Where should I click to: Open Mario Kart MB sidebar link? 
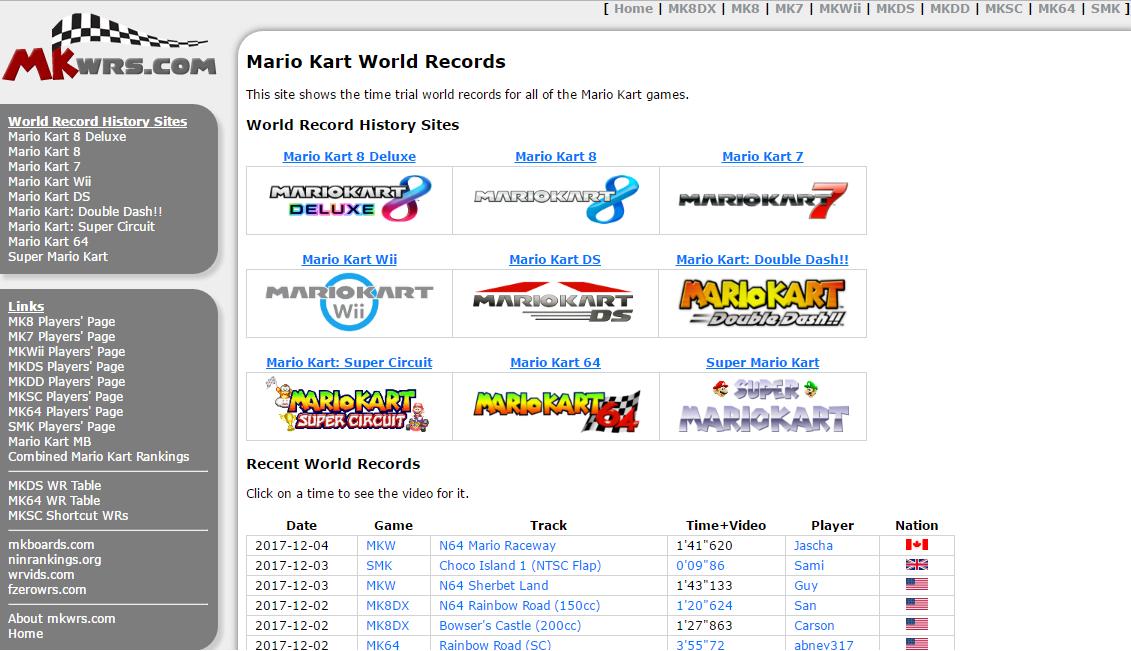[50, 442]
